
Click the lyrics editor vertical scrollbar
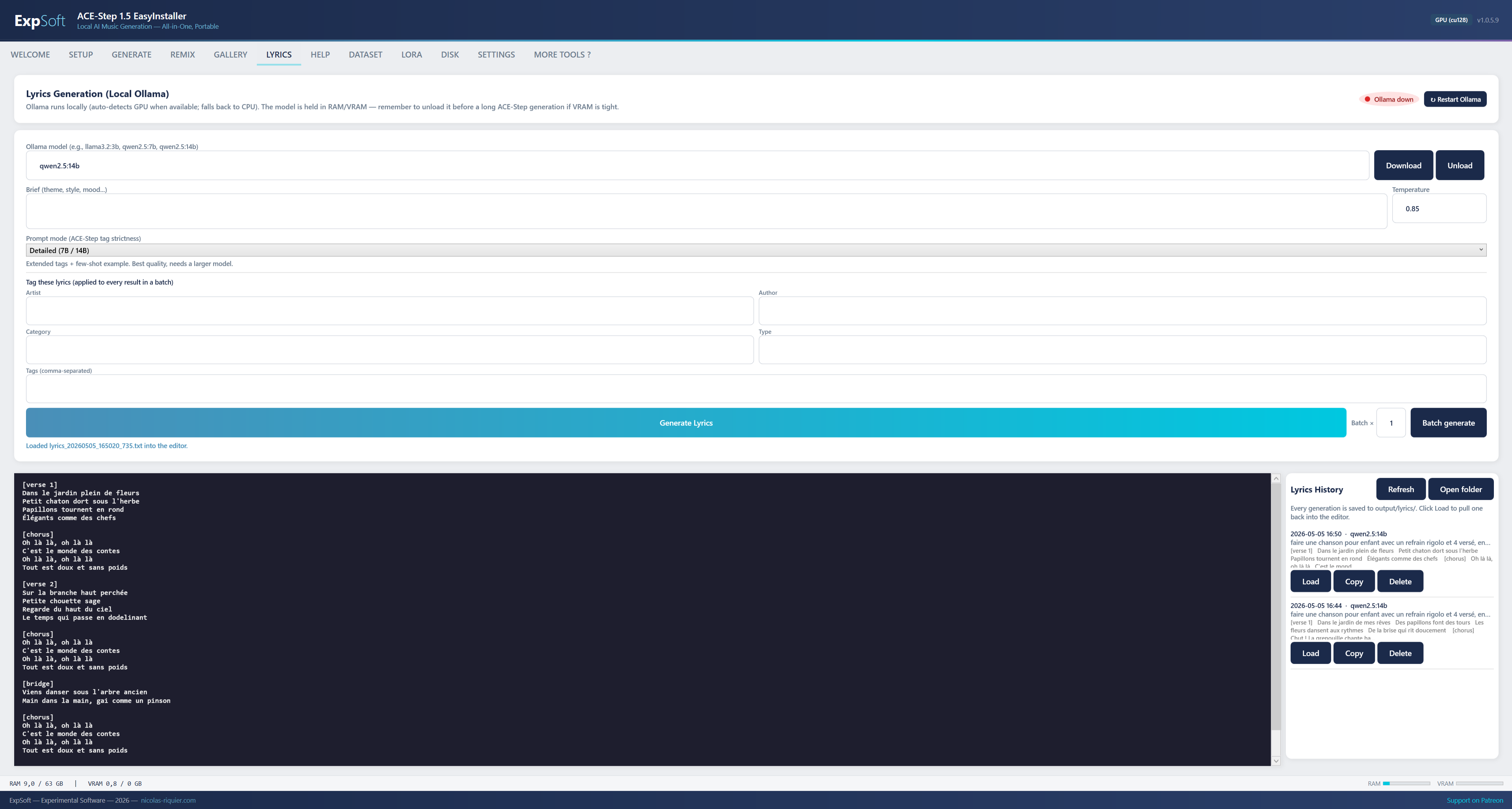click(1276, 619)
